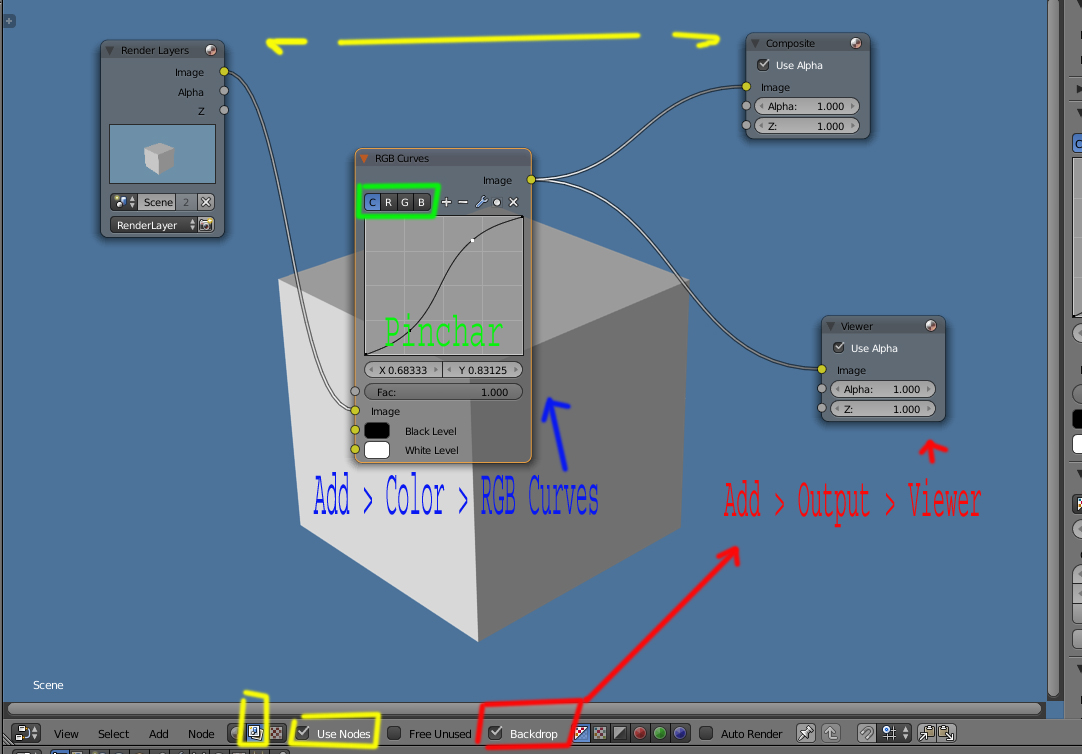The image size is (1082, 754).
Task: Adjust the Fac slider in RGB Curves
Action: pyautogui.click(x=443, y=392)
